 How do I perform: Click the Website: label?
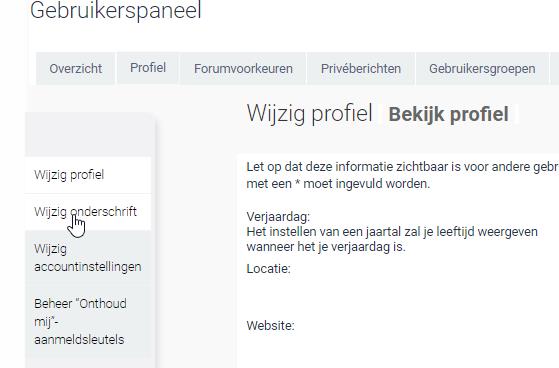[x=270, y=326]
